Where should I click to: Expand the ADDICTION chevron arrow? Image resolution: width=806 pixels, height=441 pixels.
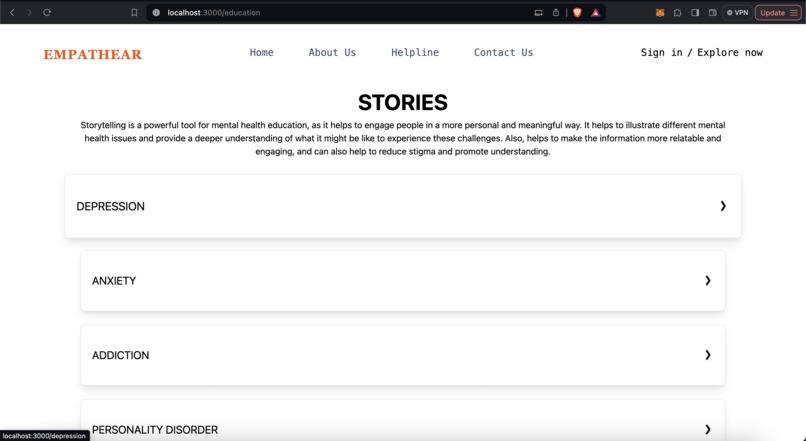click(x=708, y=355)
